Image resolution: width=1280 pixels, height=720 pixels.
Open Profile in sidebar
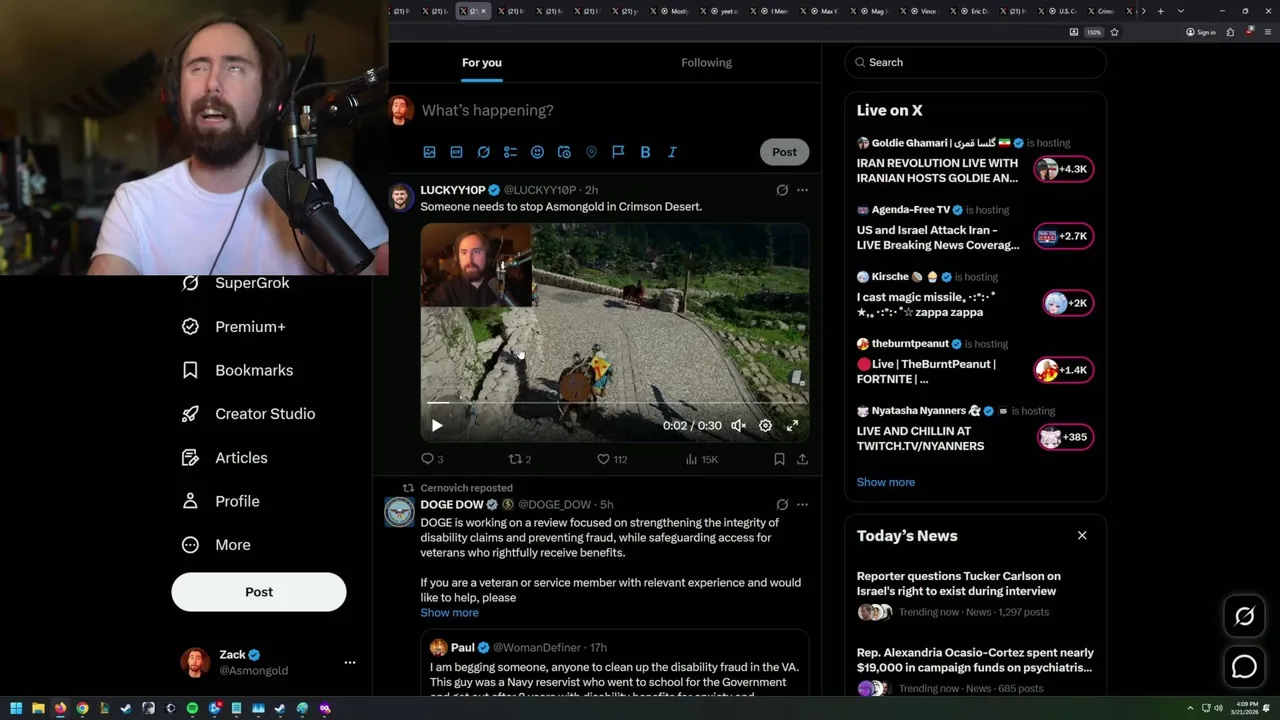coord(222,501)
